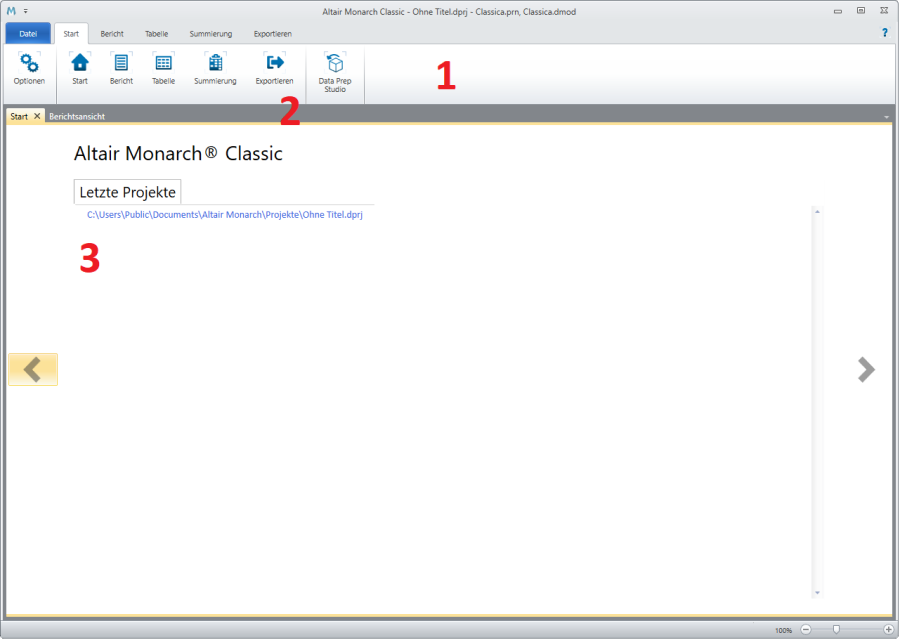The image size is (900, 640).
Task: Open the blue help question mark
Action: coord(884,33)
